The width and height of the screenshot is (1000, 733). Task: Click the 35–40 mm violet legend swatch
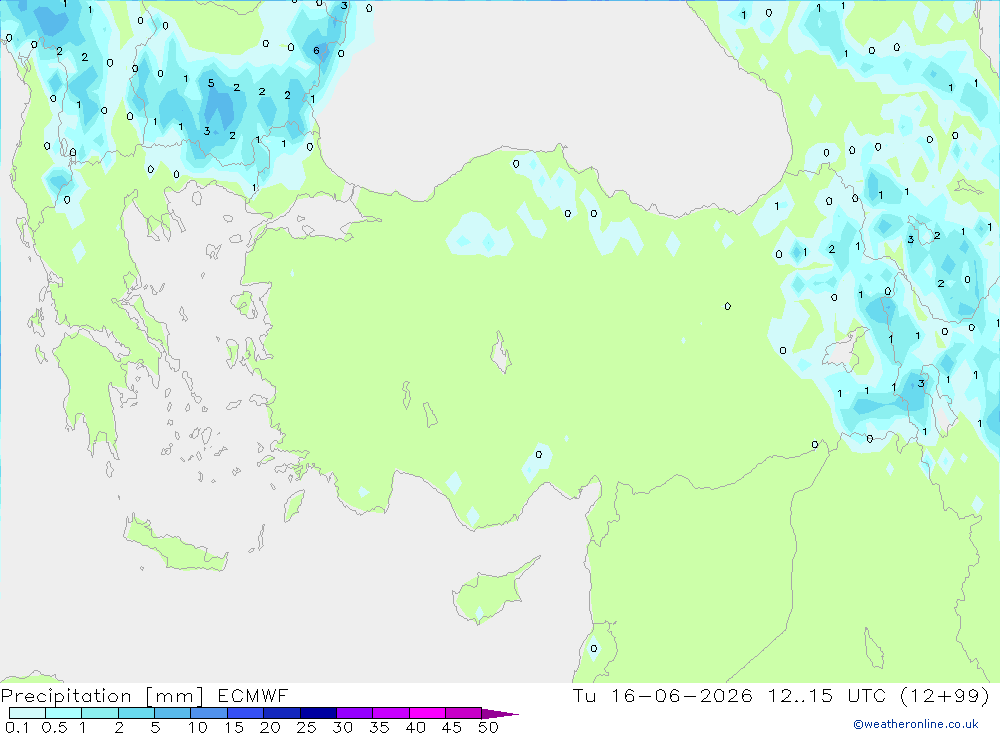coord(390,713)
